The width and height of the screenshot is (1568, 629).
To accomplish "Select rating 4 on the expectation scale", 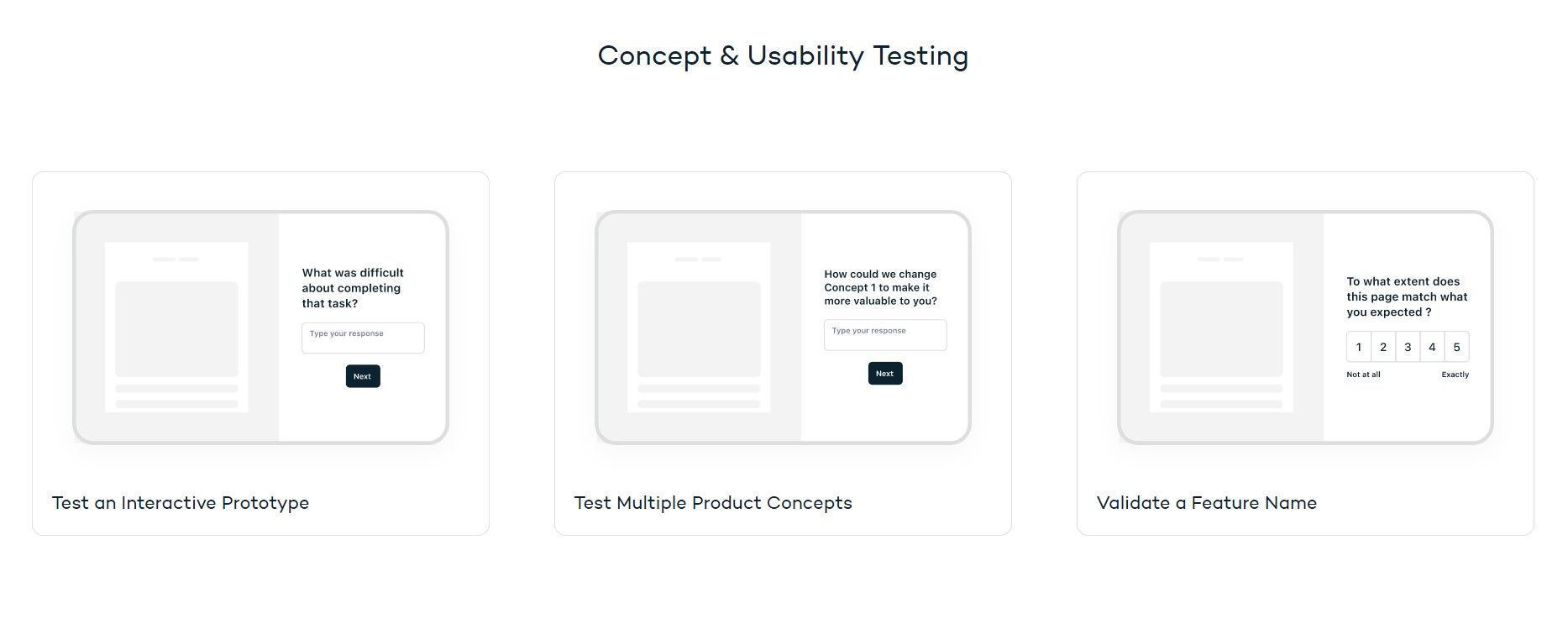I will [1432, 347].
